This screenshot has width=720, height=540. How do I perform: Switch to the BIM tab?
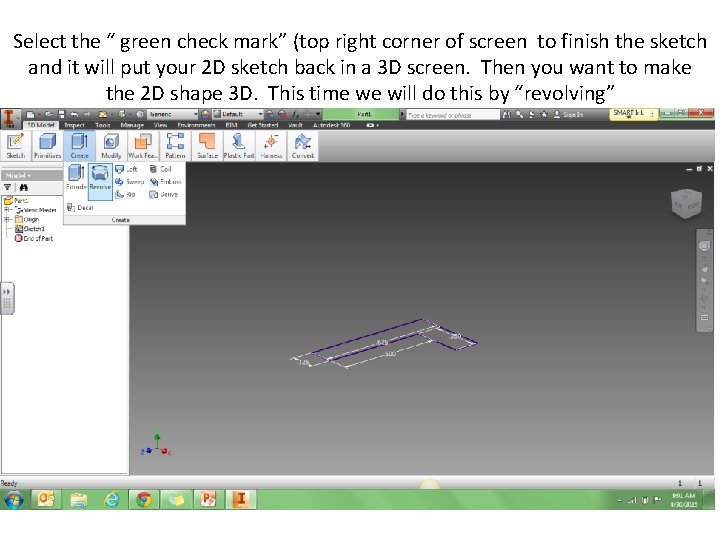[231, 125]
